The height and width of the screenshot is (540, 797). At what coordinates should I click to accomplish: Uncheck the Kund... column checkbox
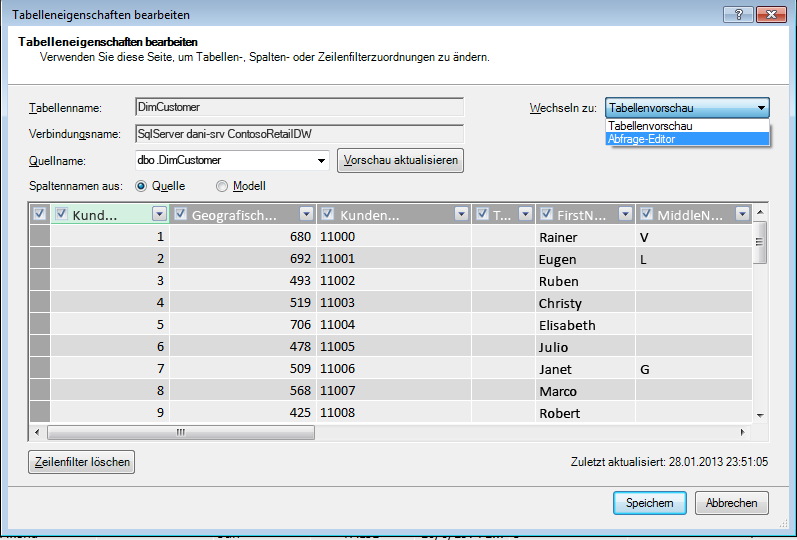click(62, 214)
